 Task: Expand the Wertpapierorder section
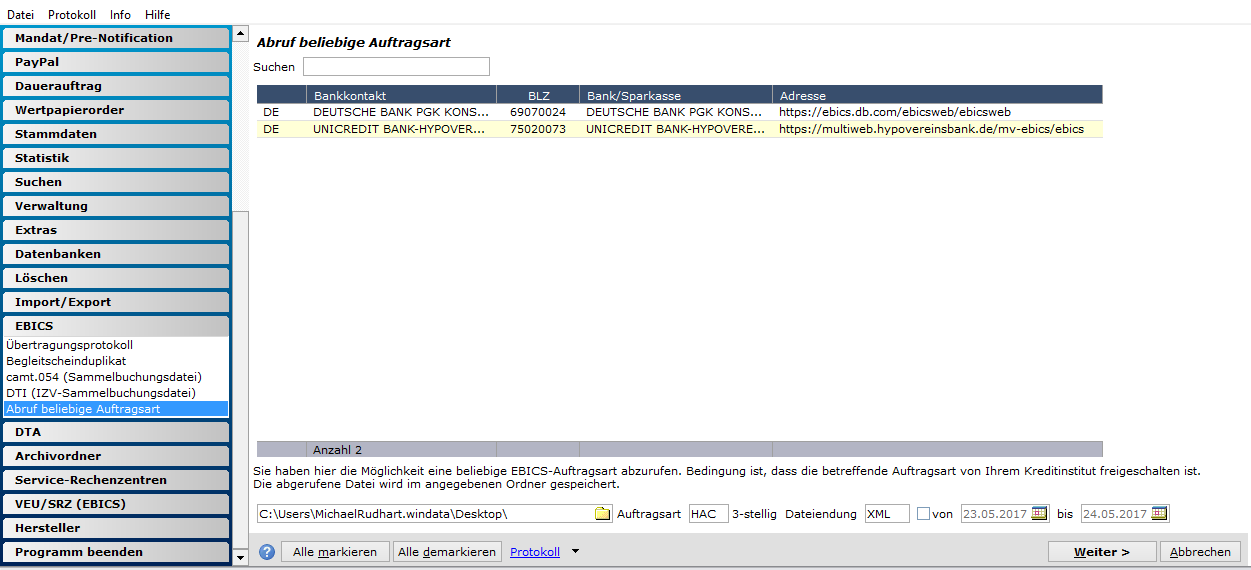click(x=115, y=110)
